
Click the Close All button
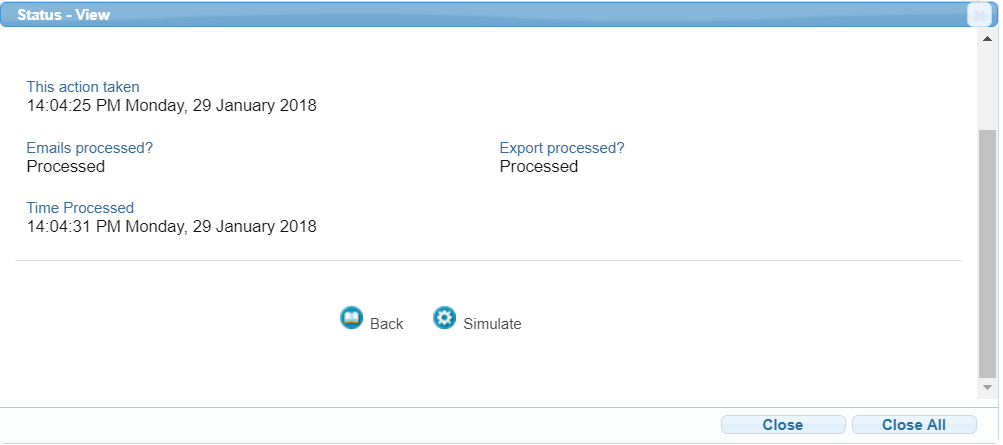pyautogui.click(x=914, y=425)
